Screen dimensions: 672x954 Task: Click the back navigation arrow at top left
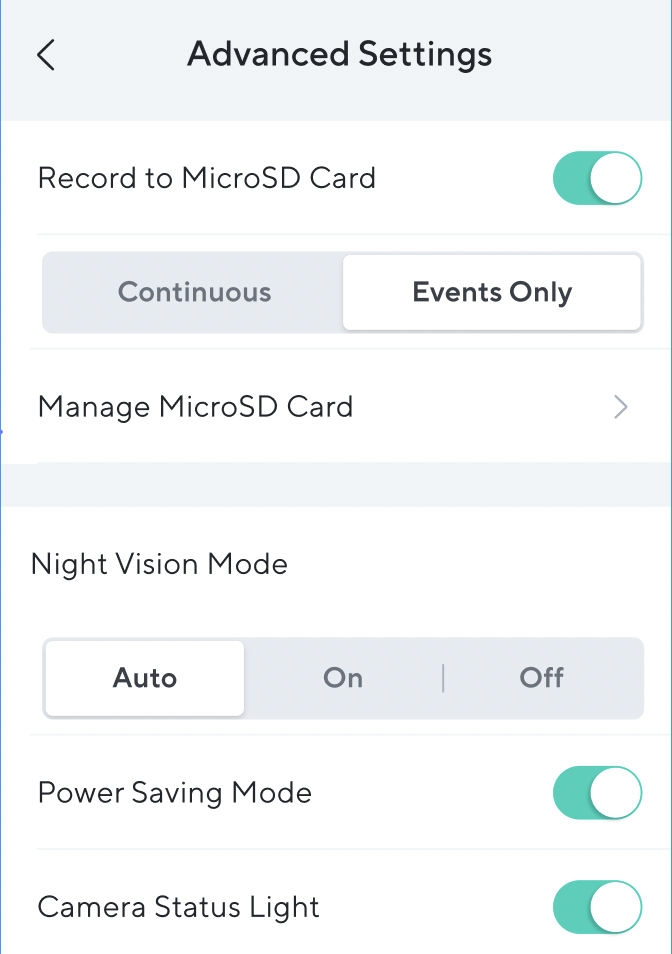coord(45,55)
